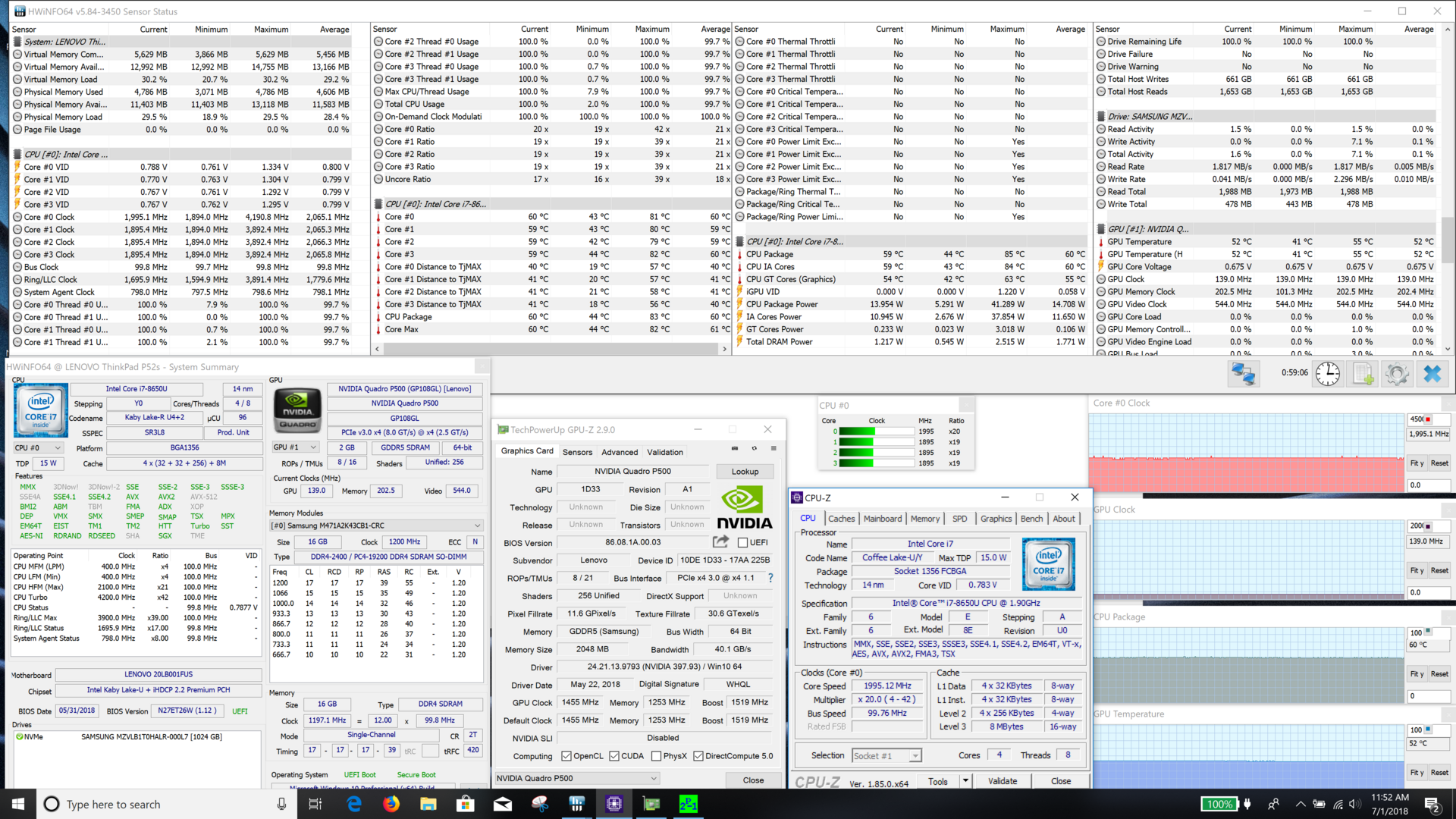Toggle DirectCompute 5.0 checkbox in GPU-Z
Screen dimensions: 1456x819
click(698, 756)
